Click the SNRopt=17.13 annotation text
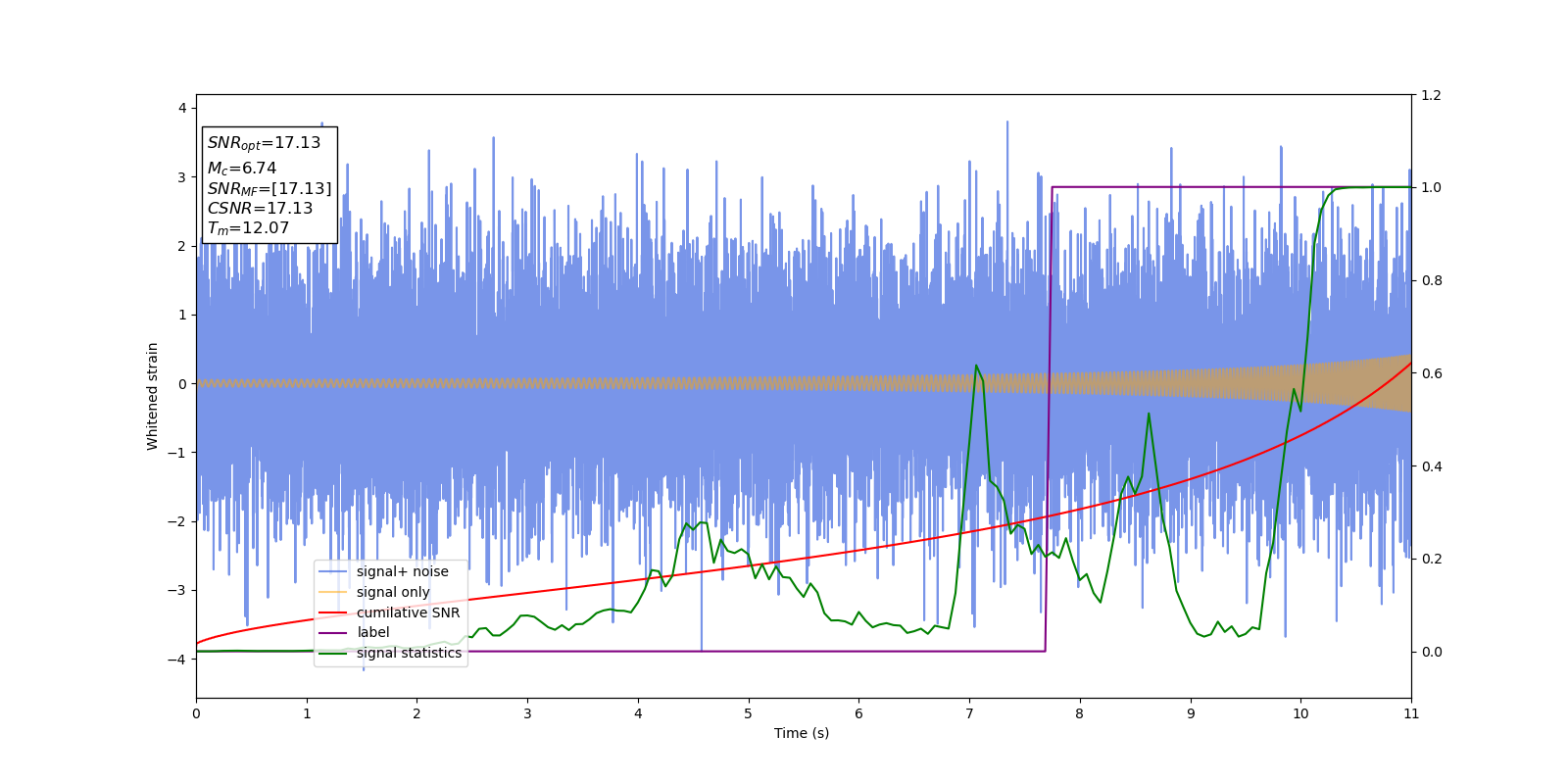This screenshot has height=784, width=1568. point(264,143)
